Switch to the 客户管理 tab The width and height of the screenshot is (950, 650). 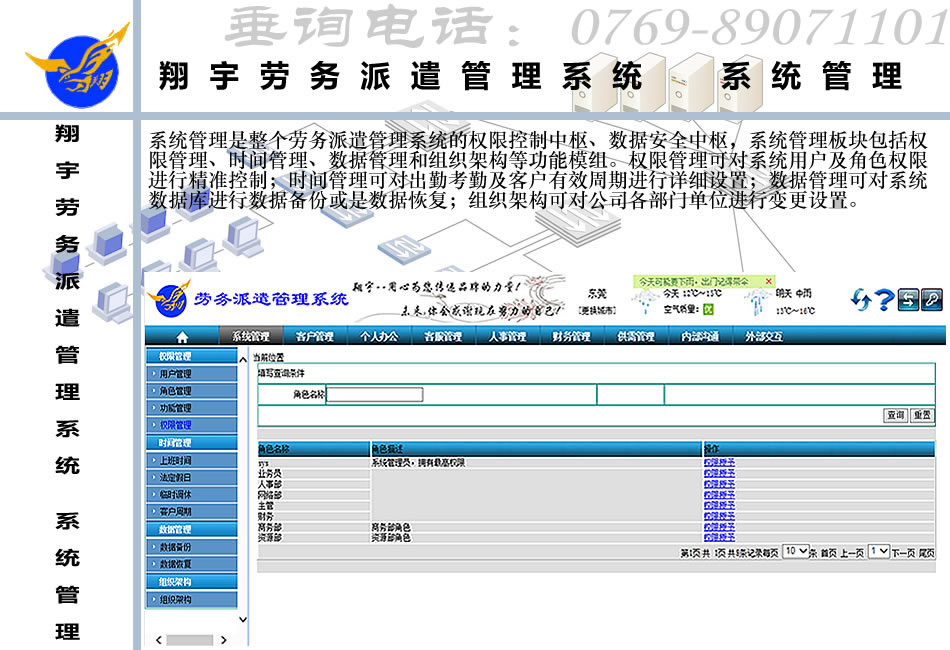(317, 336)
